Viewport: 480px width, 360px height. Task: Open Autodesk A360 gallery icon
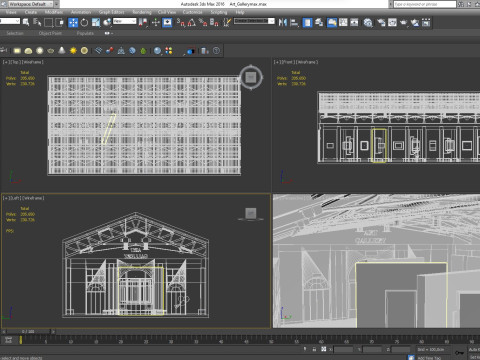pos(426,22)
